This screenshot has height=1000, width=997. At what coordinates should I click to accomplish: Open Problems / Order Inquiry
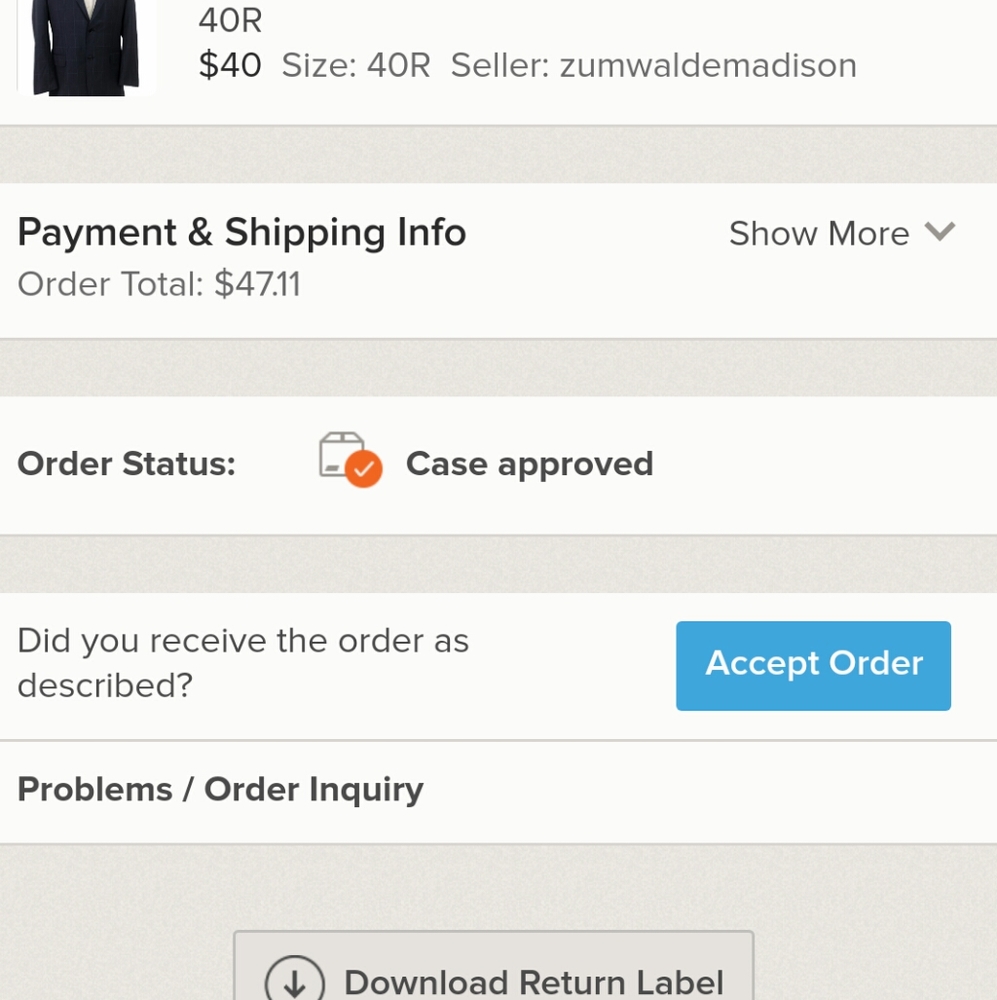(220, 790)
